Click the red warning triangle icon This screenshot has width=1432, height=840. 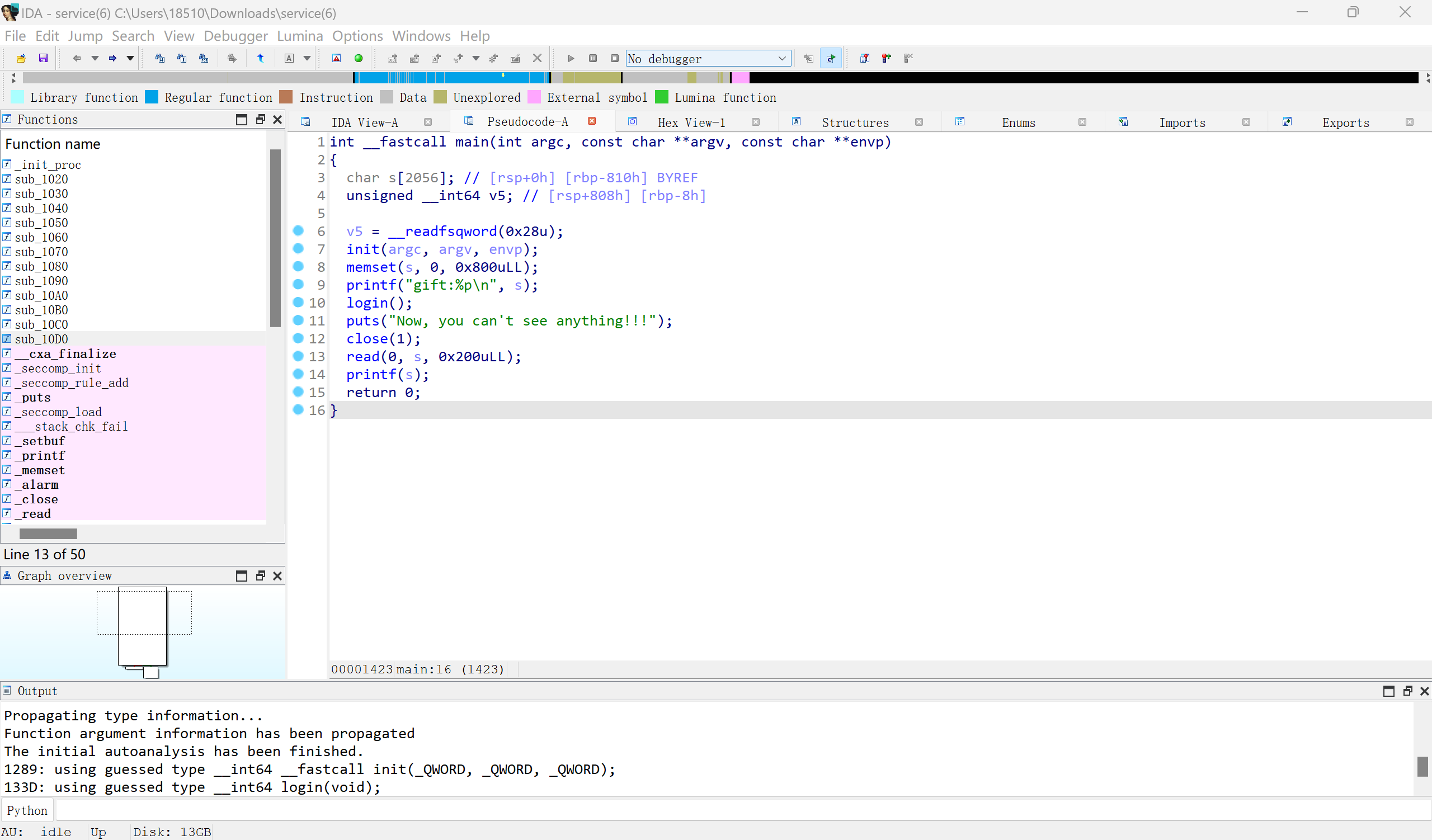click(x=336, y=58)
